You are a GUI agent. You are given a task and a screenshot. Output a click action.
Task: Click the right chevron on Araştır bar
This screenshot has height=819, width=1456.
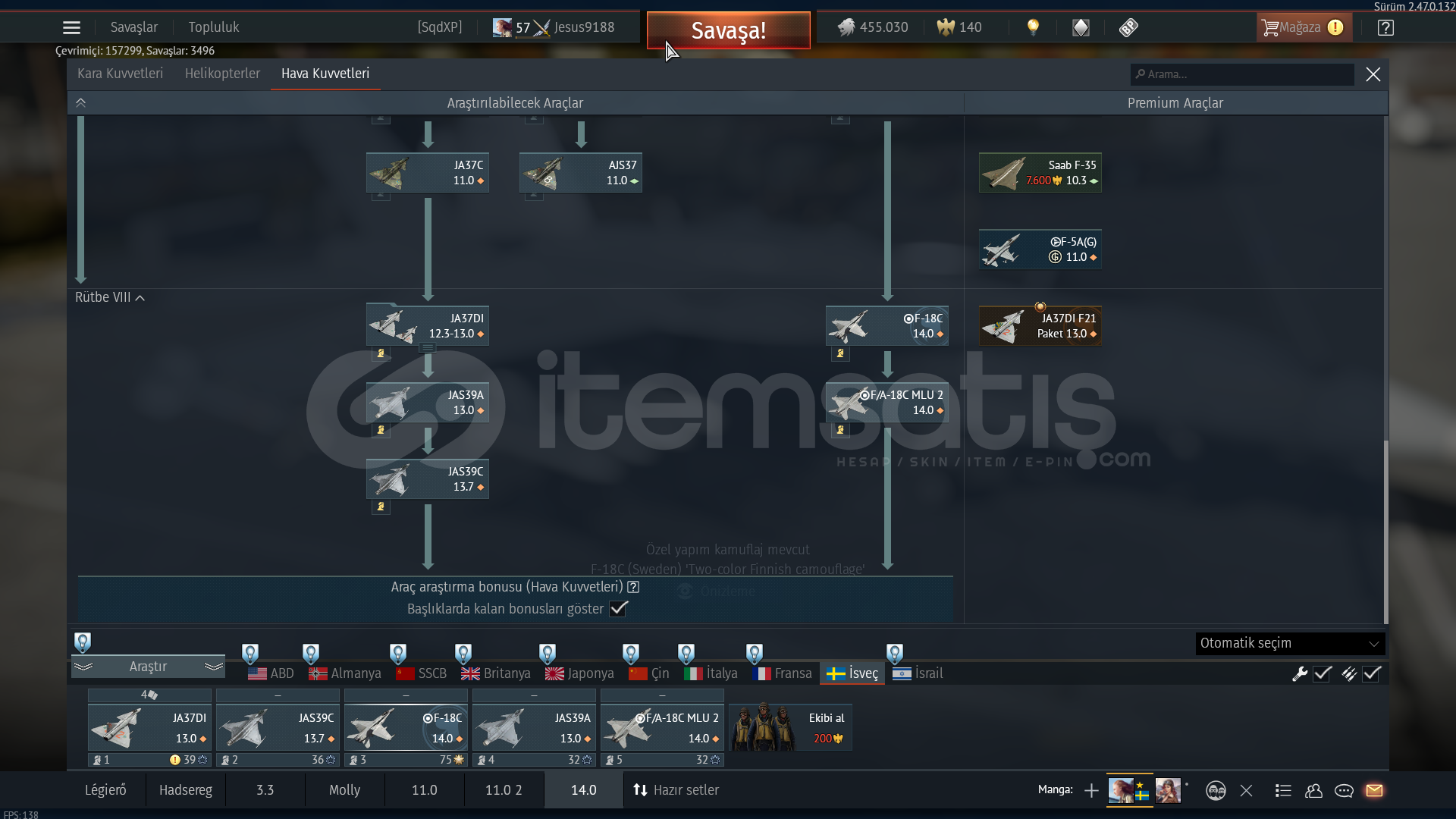[214, 667]
